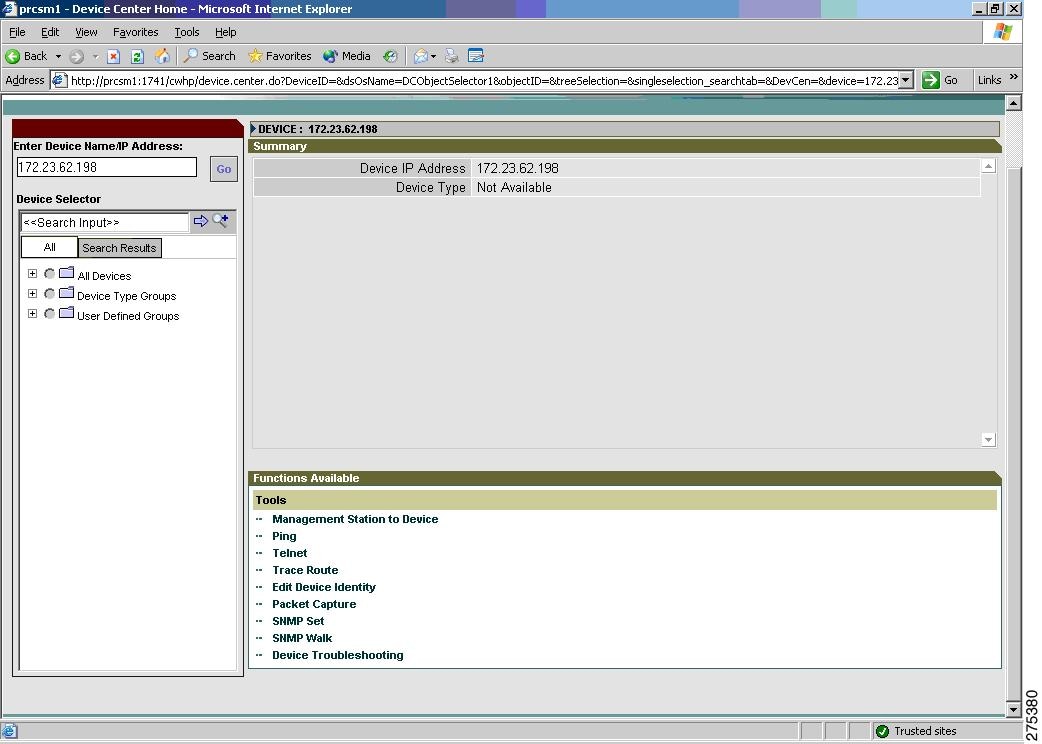
Task: Click the Device Name/IP Address input field
Action: click(x=107, y=167)
